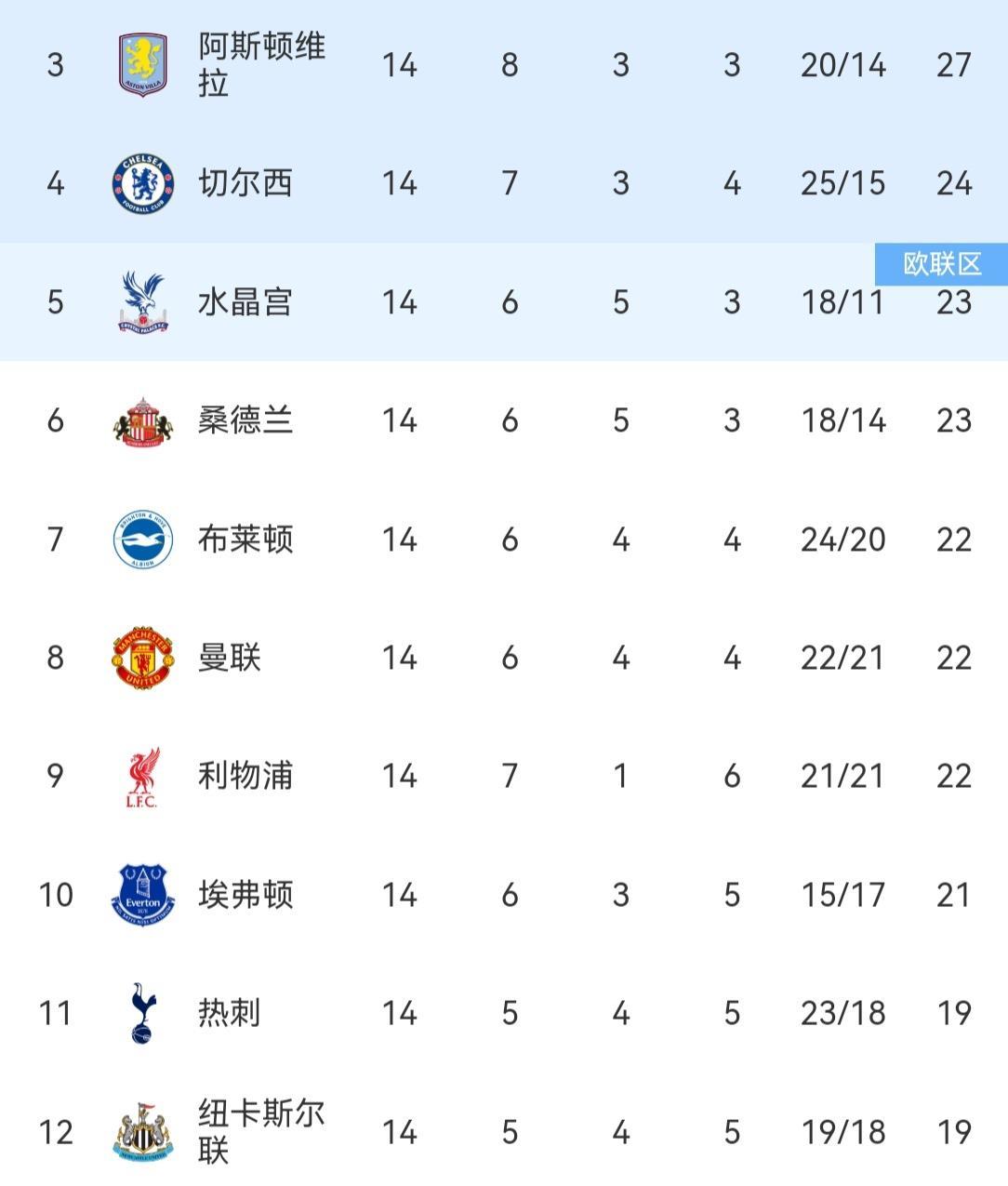Click the Tottenham cockerel logo
1008x1186 pixels.
[x=142, y=1012]
